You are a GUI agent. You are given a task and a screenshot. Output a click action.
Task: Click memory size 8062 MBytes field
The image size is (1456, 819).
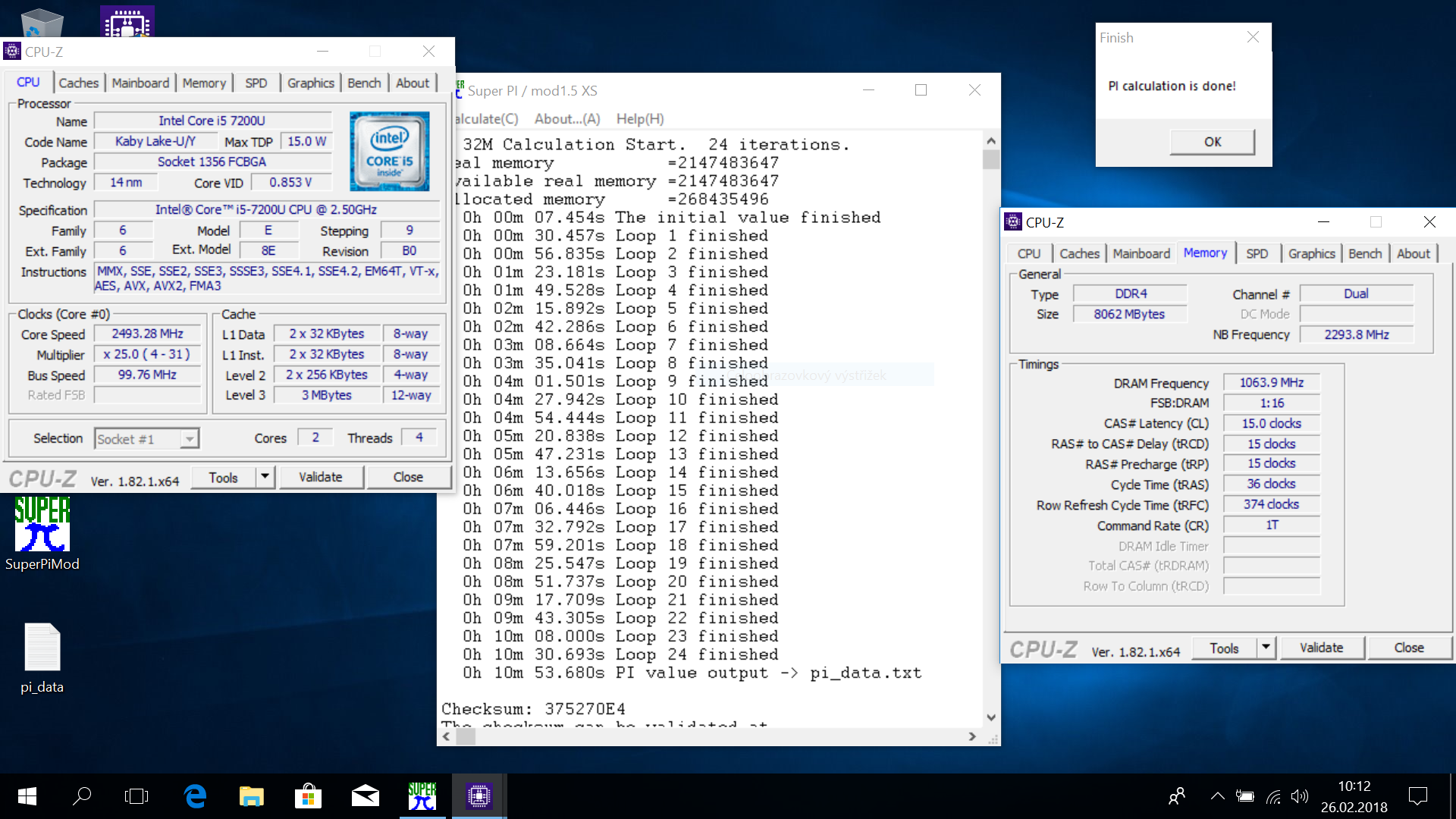pos(1129,314)
